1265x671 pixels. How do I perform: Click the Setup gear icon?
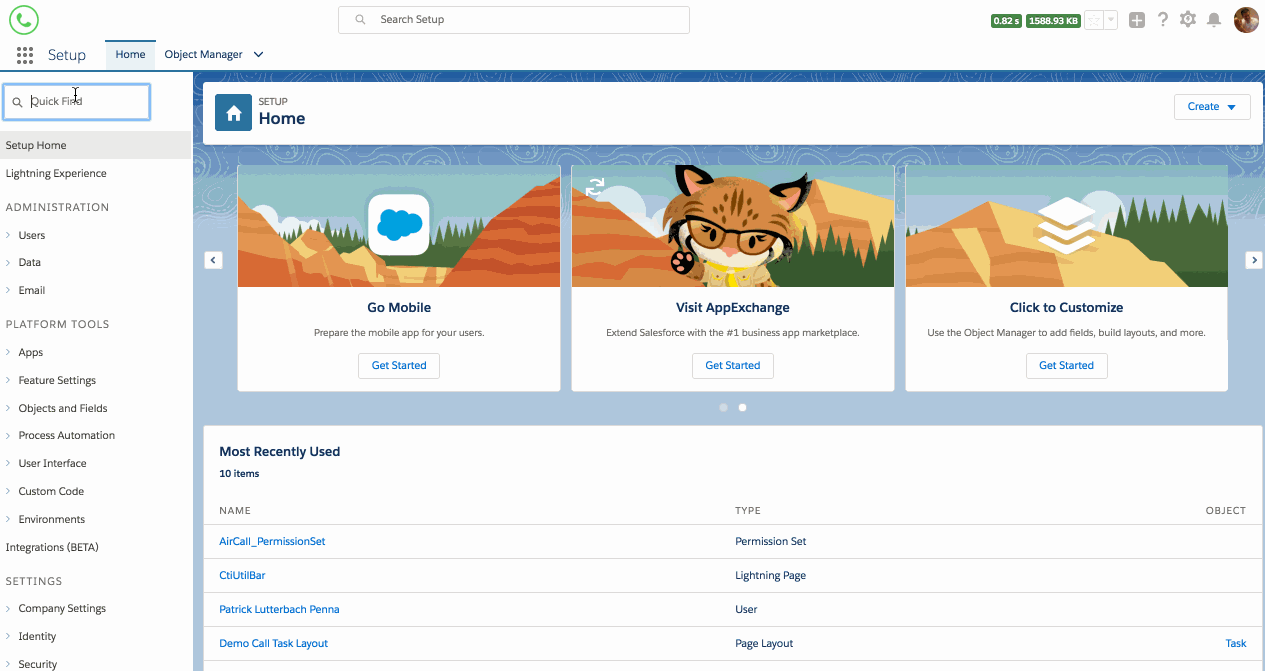[1188, 20]
